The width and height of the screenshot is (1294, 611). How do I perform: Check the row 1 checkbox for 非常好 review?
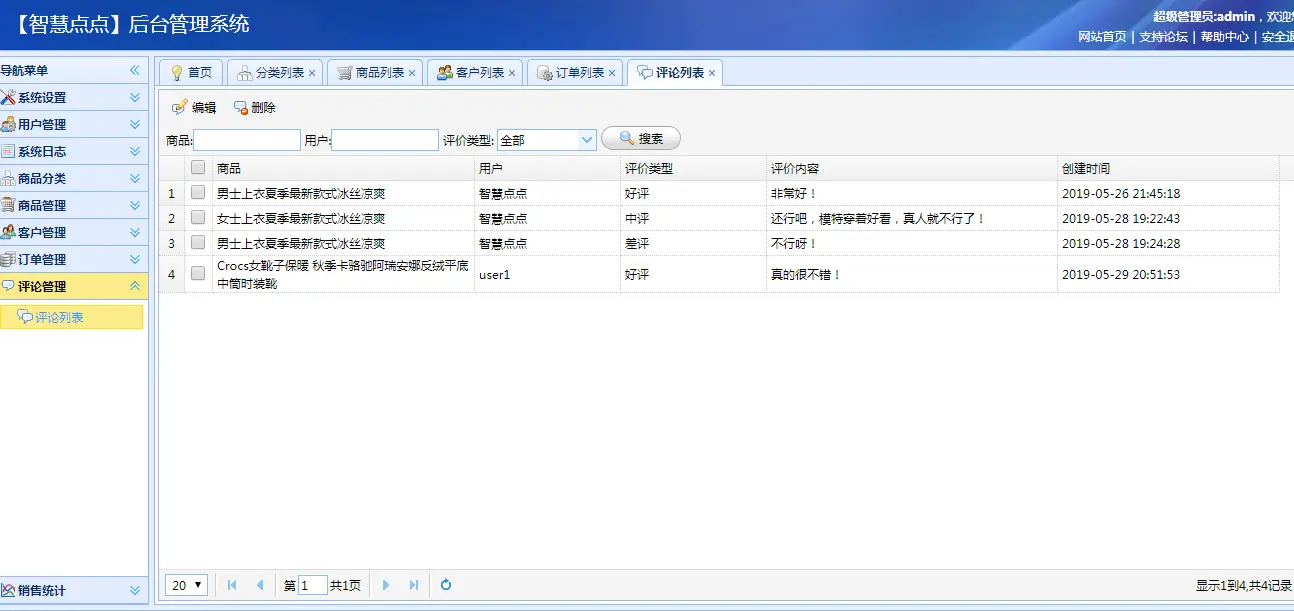198,193
